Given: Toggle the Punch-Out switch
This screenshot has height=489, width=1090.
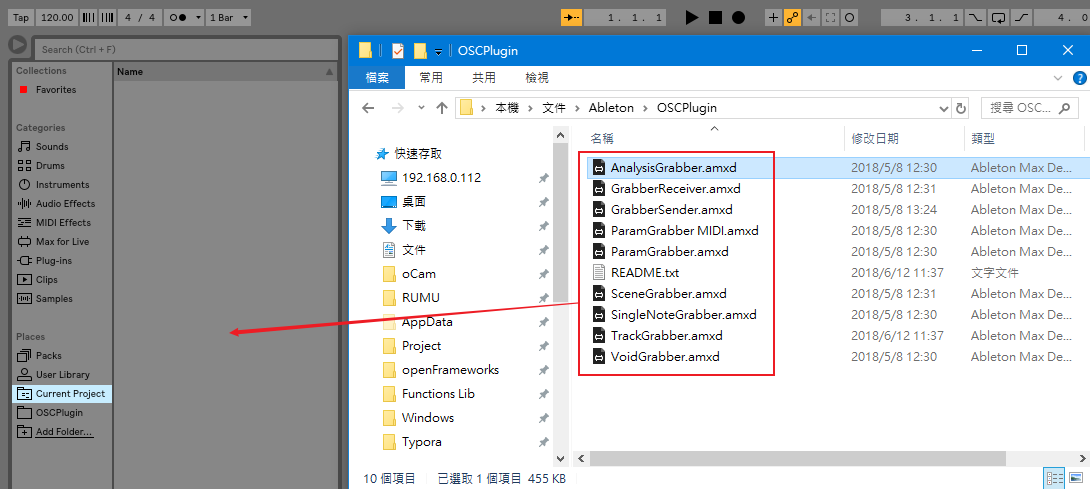Looking at the screenshot, I should pos(1022,17).
